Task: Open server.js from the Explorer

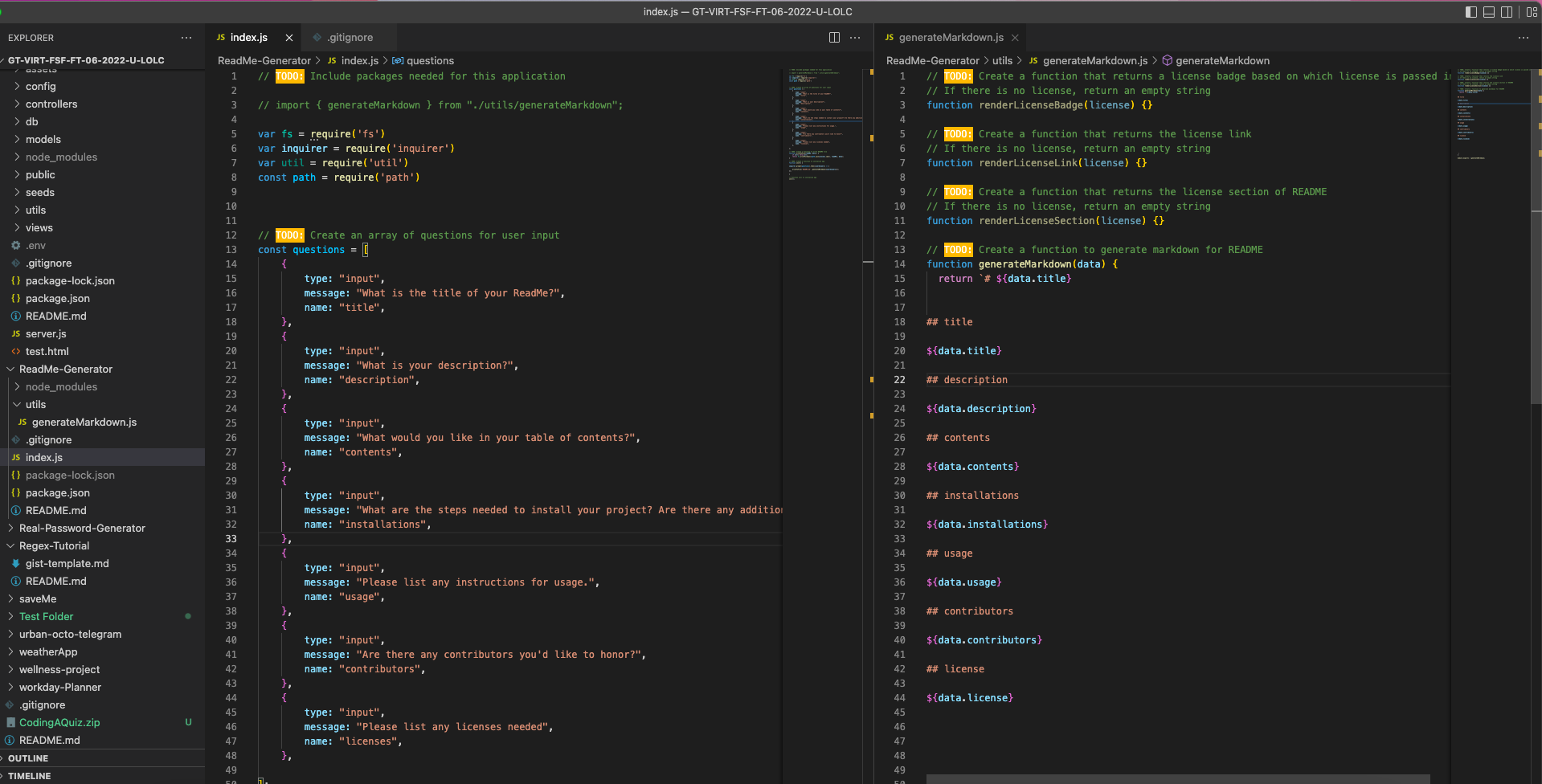Action: pyautogui.click(x=45, y=333)
